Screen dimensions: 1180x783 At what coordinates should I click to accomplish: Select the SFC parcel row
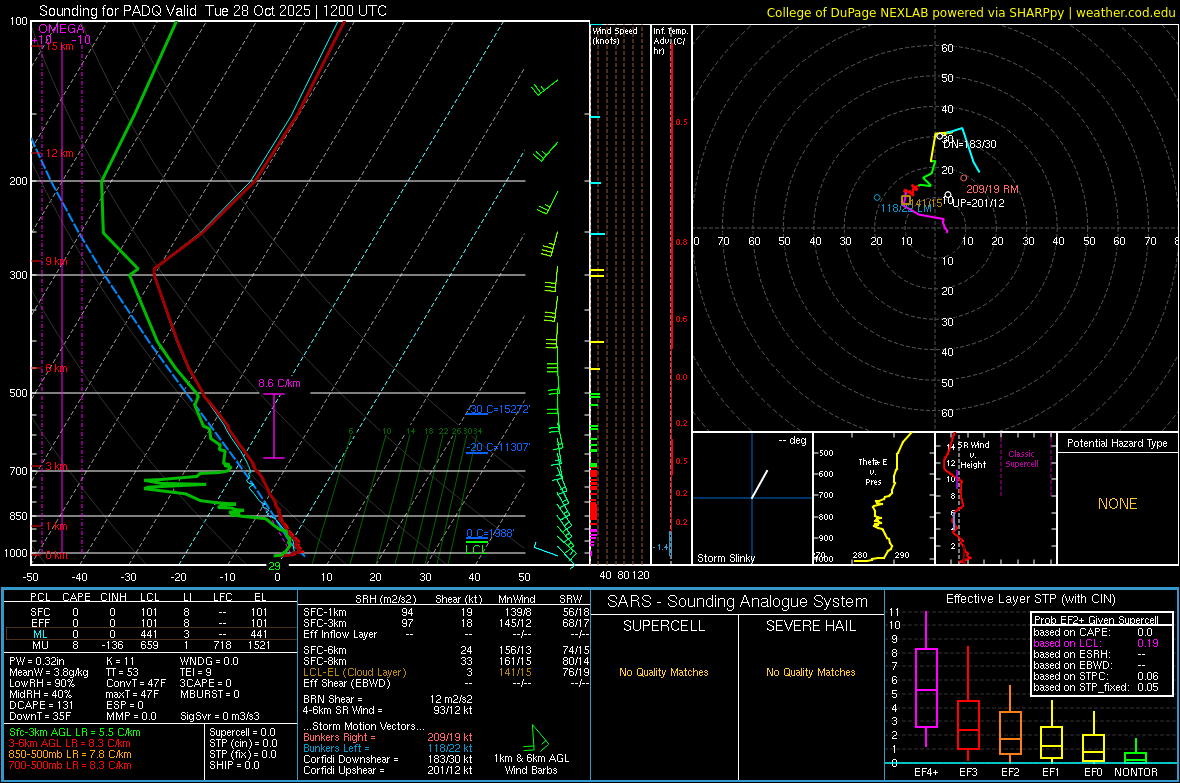[151, 612]
